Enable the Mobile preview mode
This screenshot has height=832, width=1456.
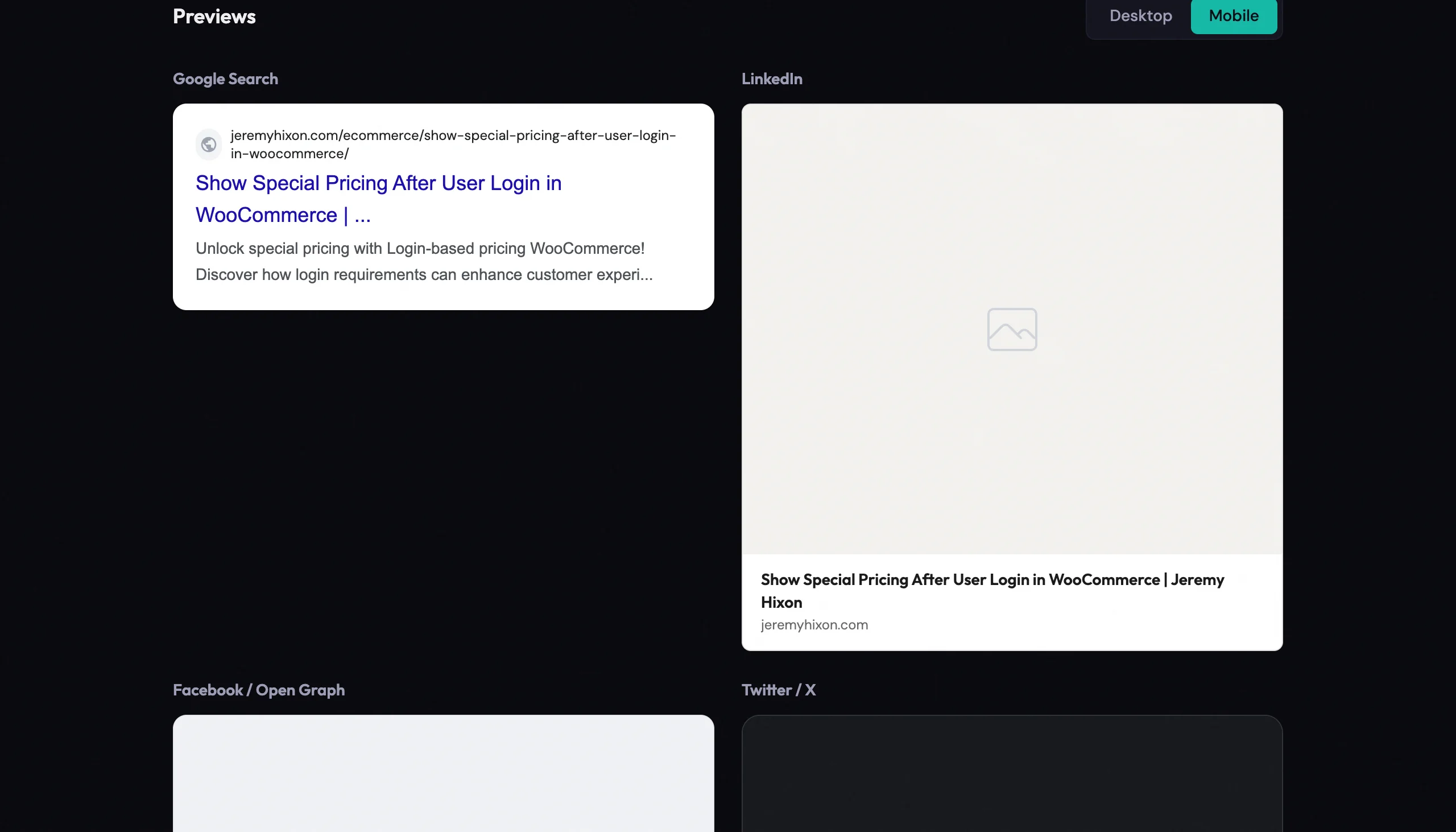point(1233,15)
